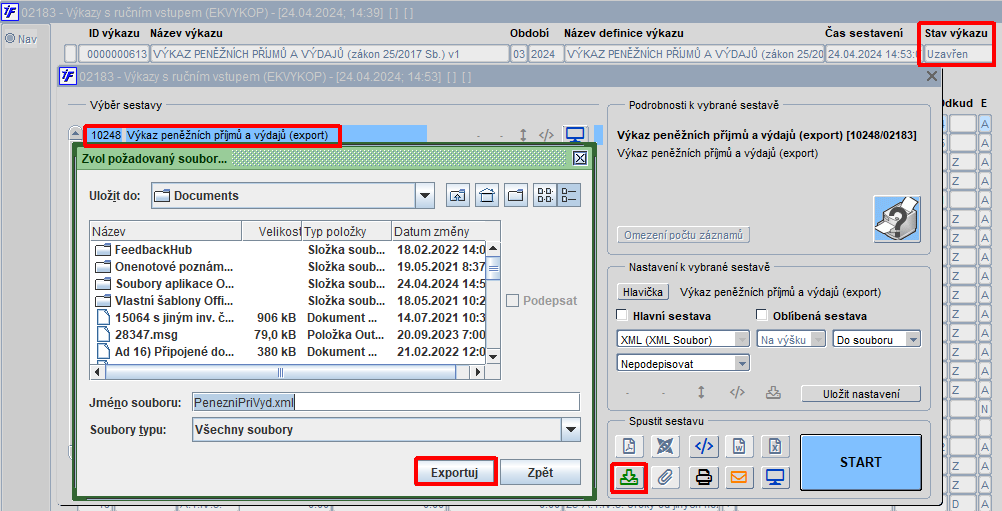Enable the Hlavní sestava checkbox
This screenshot has height=511, width=1002.
coord(621,315)
